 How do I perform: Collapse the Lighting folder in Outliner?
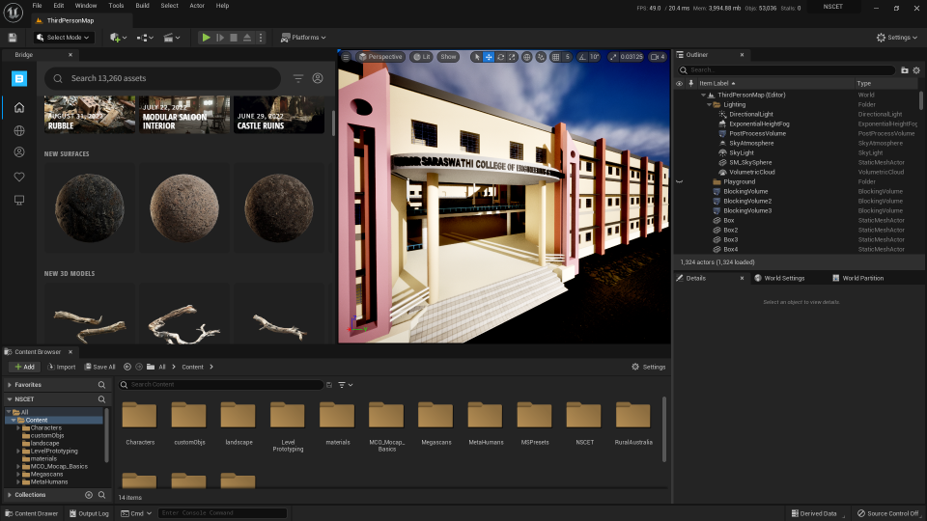[x=710, y=104]
